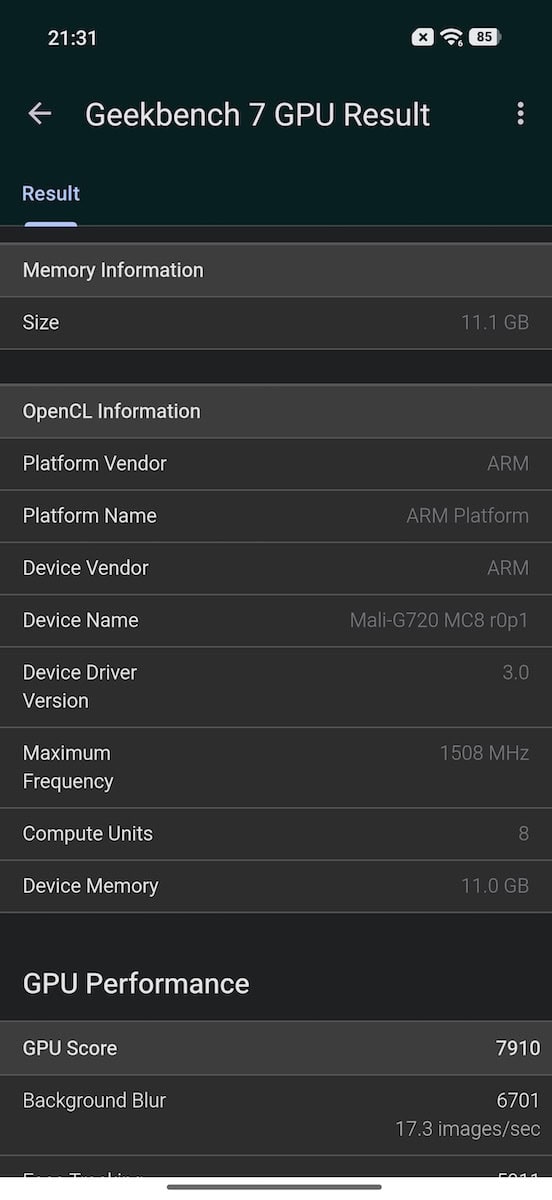
Task: Select the Platform Vendor row
Action: [x=276, y=464]
